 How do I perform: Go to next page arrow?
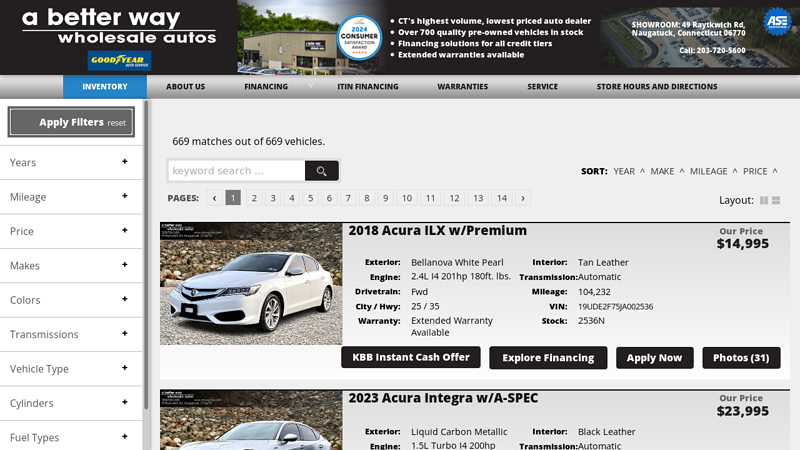pyautogui.click(x=523, y=198)
